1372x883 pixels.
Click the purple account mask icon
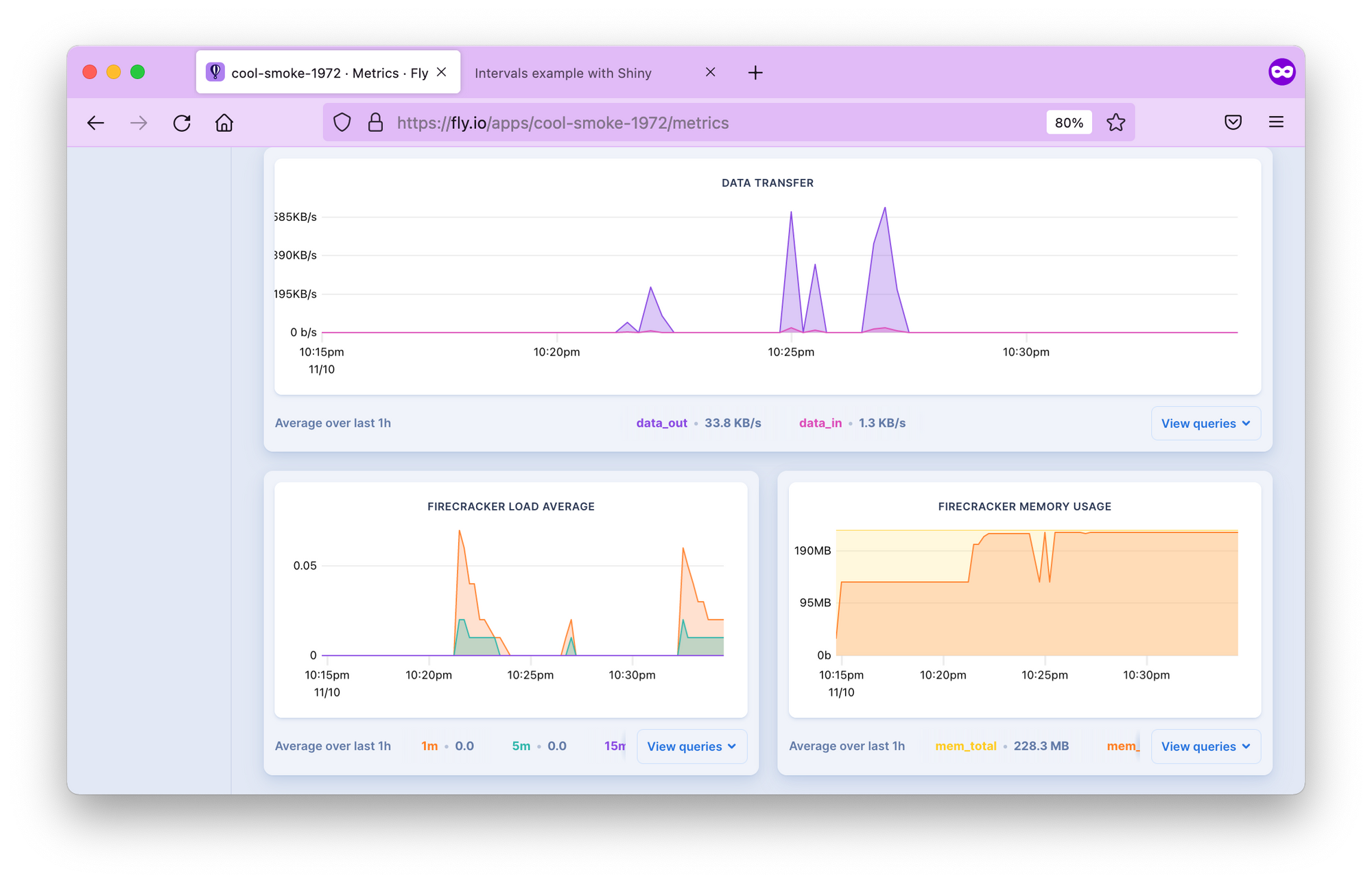(x=1282, y=71)
